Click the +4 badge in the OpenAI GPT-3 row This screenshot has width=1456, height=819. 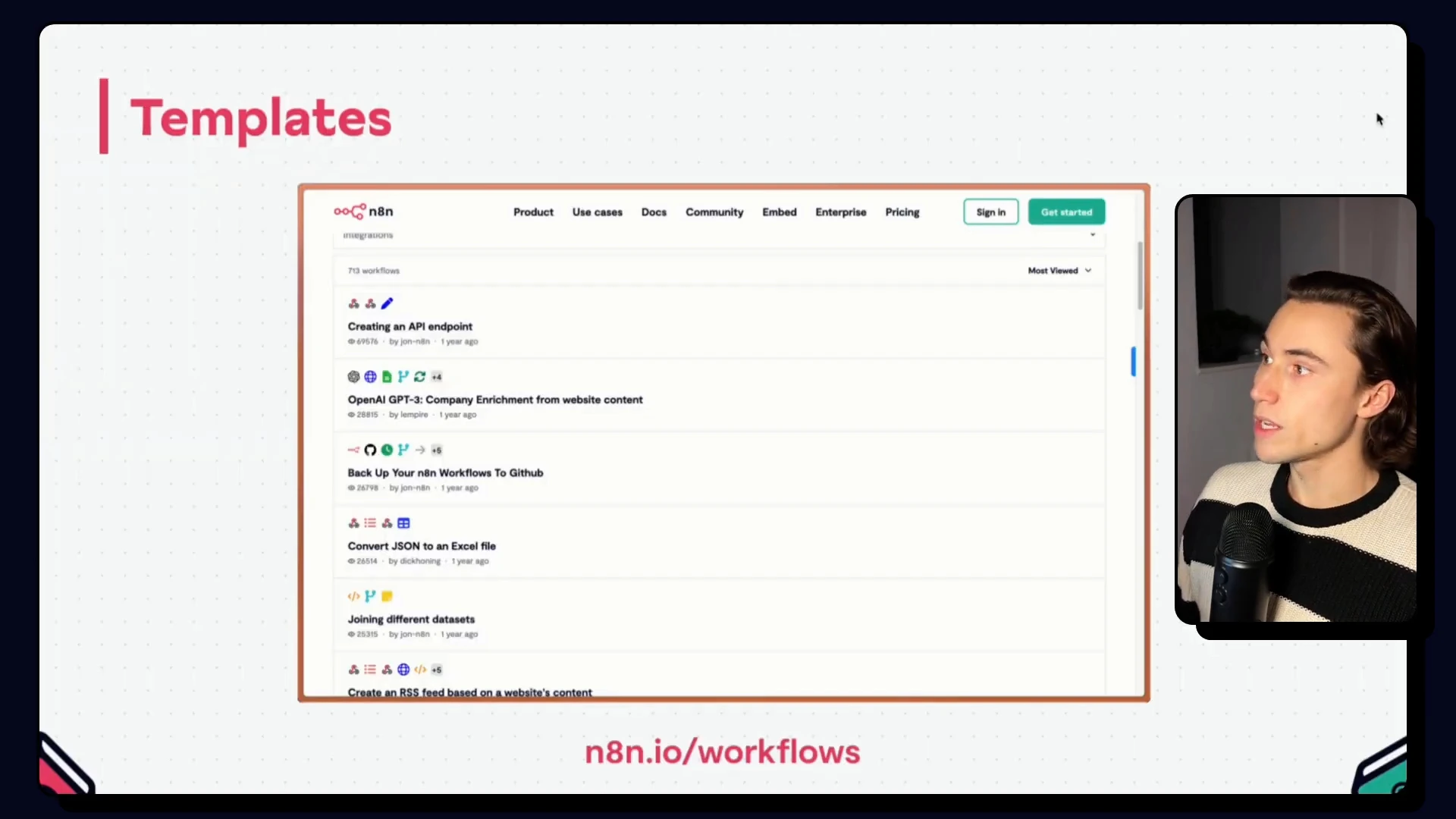coord(436,377)
